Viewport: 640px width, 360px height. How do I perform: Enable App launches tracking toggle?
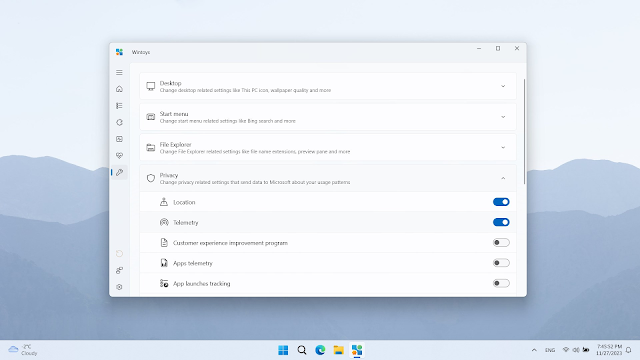(501, 283)
